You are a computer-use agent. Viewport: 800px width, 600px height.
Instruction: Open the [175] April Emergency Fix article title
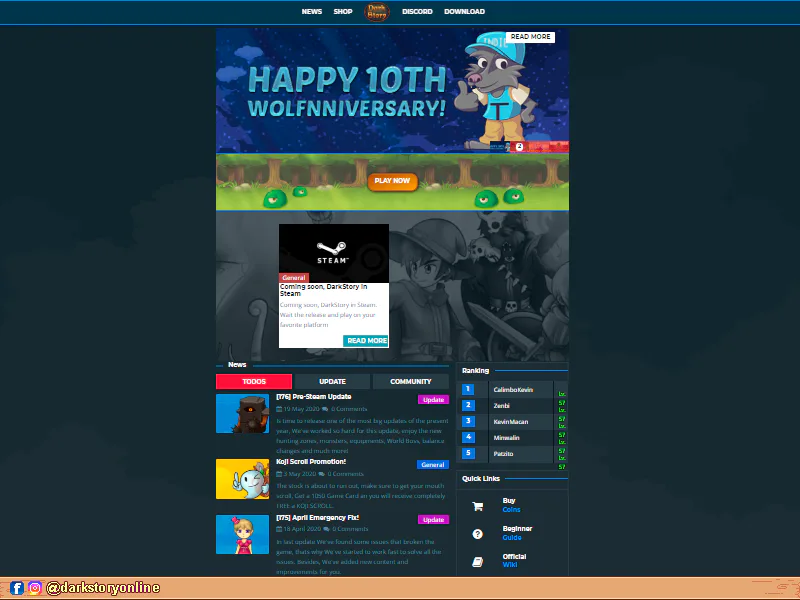click(317, 518)
